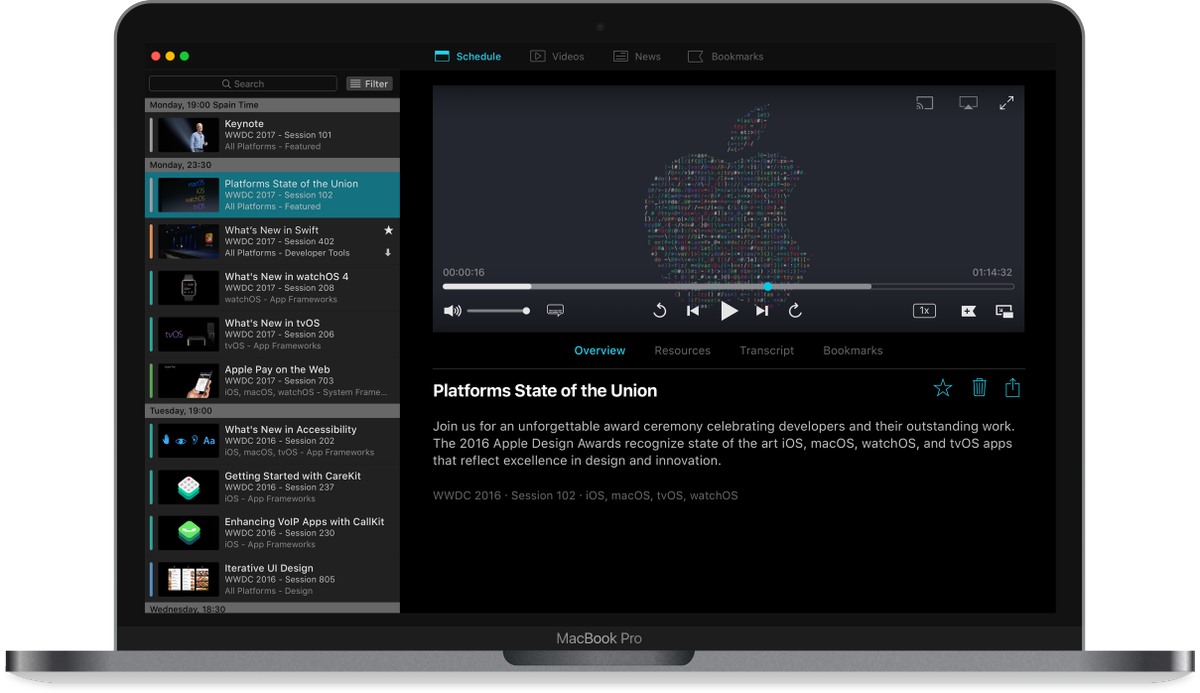Select Iterative UI Design session
The width and height of the screenshot is (1200, 693).
click(x=273, y=579)
